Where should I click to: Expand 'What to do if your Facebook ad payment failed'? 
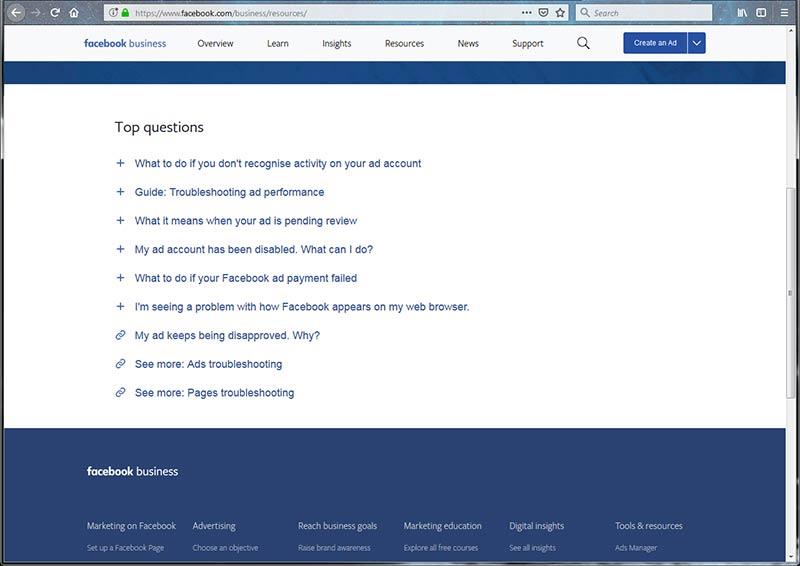pyautogui.click(x=246, y=278)
